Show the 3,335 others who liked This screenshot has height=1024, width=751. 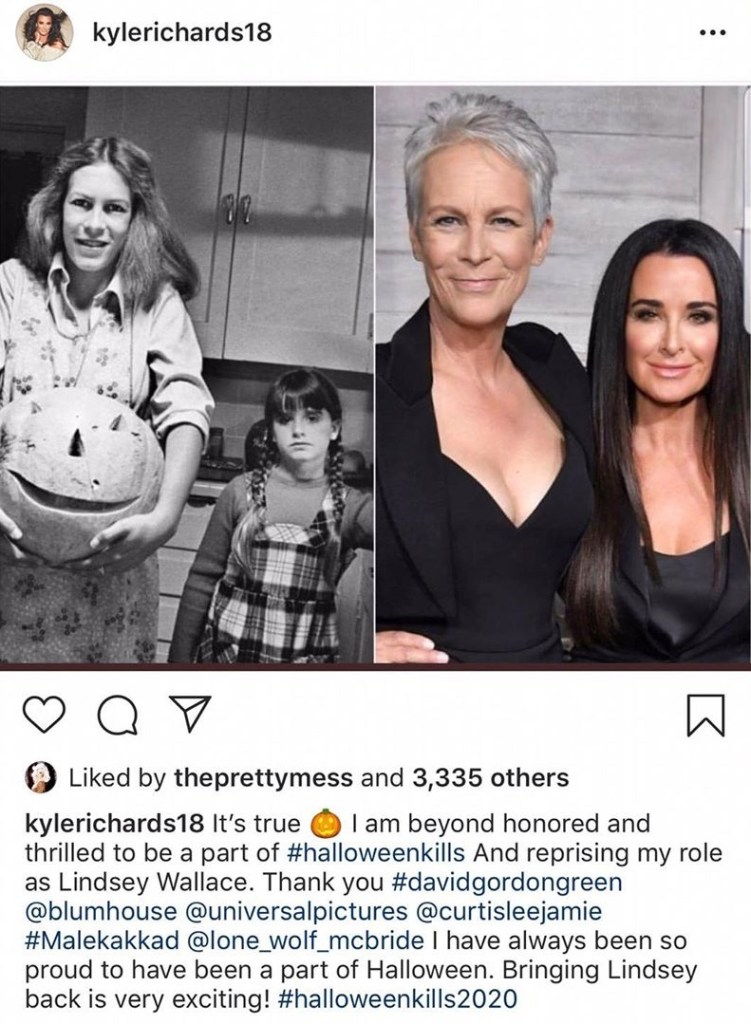tap(490, 777)
